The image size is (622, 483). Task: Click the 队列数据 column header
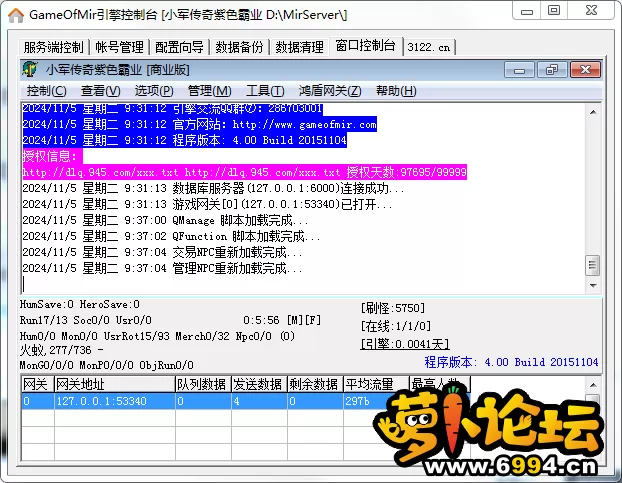coord(203,384)
